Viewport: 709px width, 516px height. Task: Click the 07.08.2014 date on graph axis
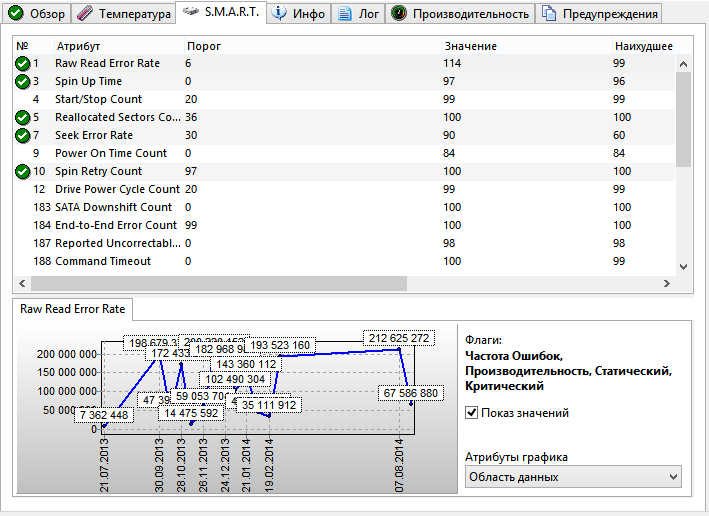(x=399, y=465)
